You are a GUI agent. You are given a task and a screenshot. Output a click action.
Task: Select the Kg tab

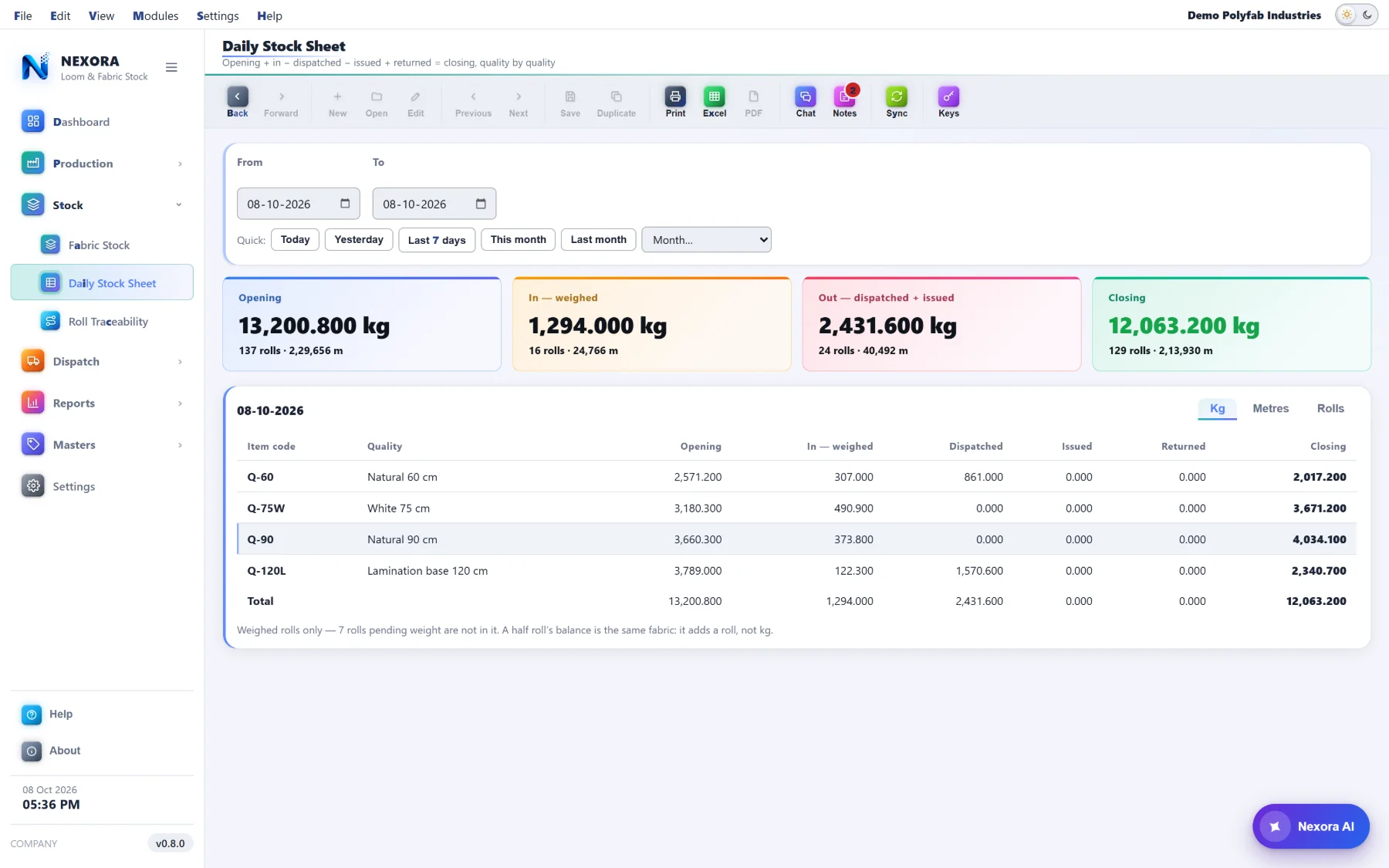pyautogui.click(x=1217, y=409)
